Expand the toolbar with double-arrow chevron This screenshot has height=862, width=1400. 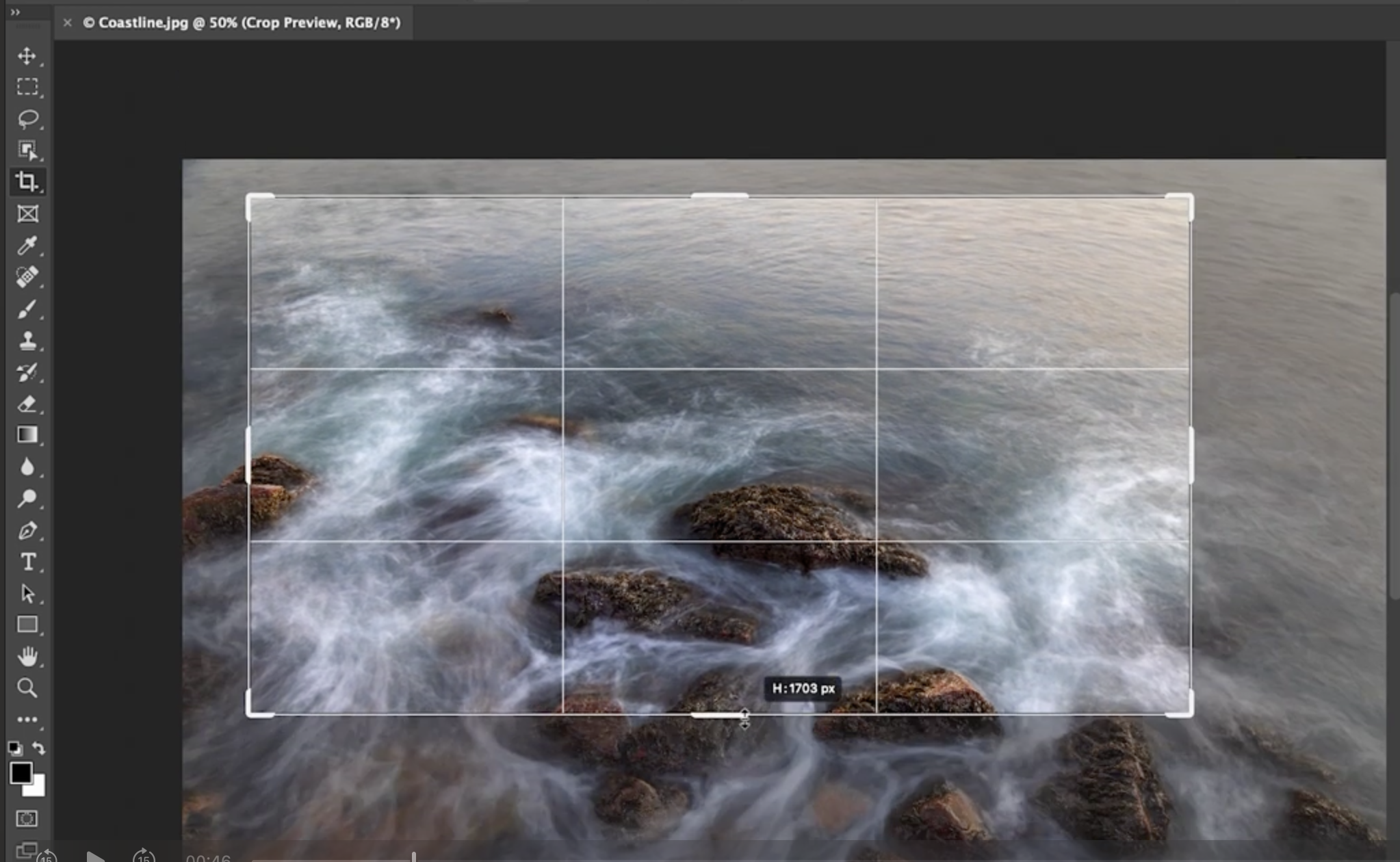pyautogui.click(x=15, y=12)
